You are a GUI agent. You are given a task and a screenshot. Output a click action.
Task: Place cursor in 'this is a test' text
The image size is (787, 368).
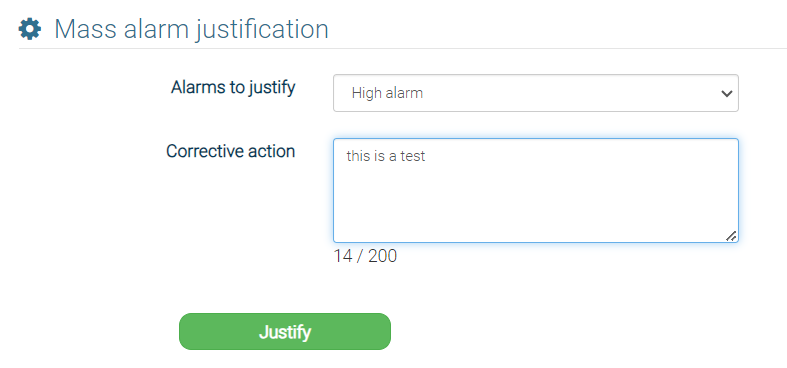(385, 156)
